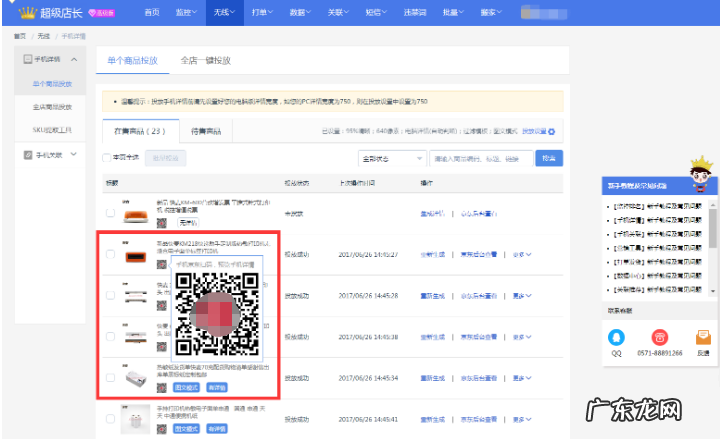Image resolution: width=720 pixels, height=439 pixels.
Task: Select the 在售商品 (23) tab
Action: coord(140,131)
